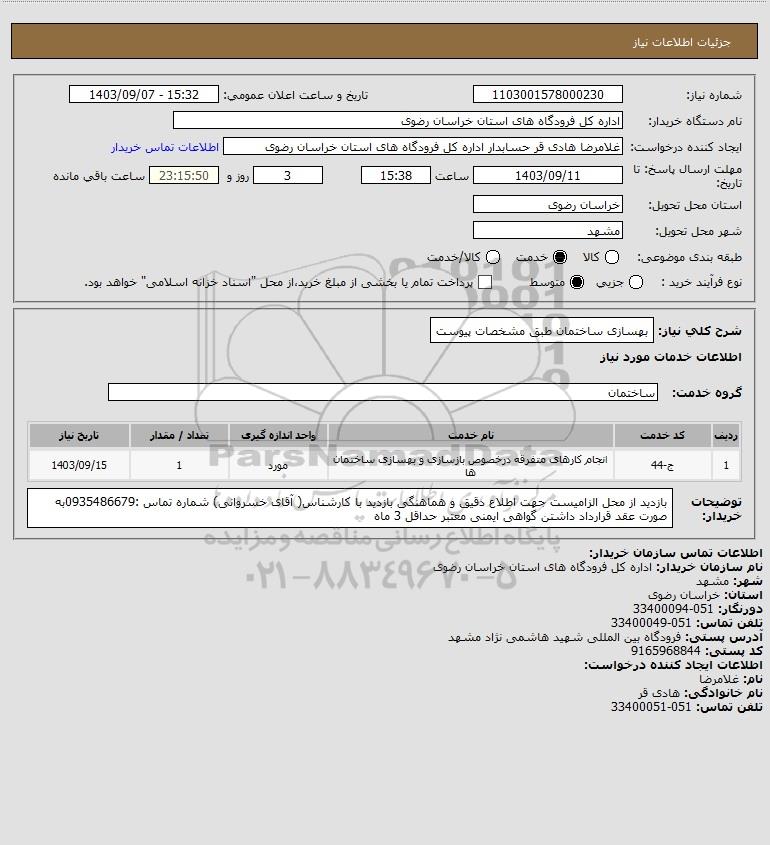
Task: Toggle the اسناد خزانه اسلامی payment checkbox
Action: (x=485, y=282)
